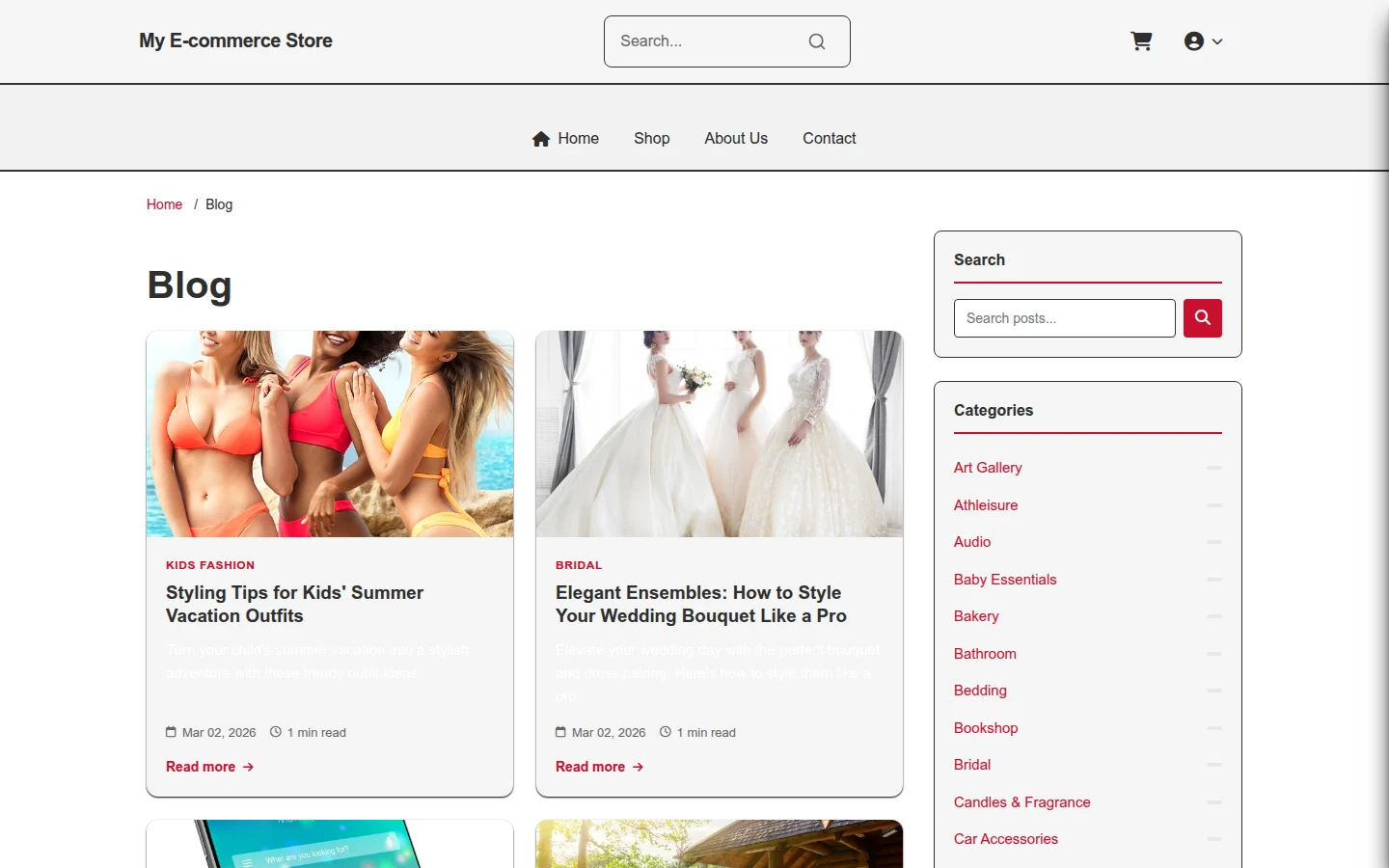Click the Home breadcrumb link
Screen dimensions: 1389x868
coord(164,204)
